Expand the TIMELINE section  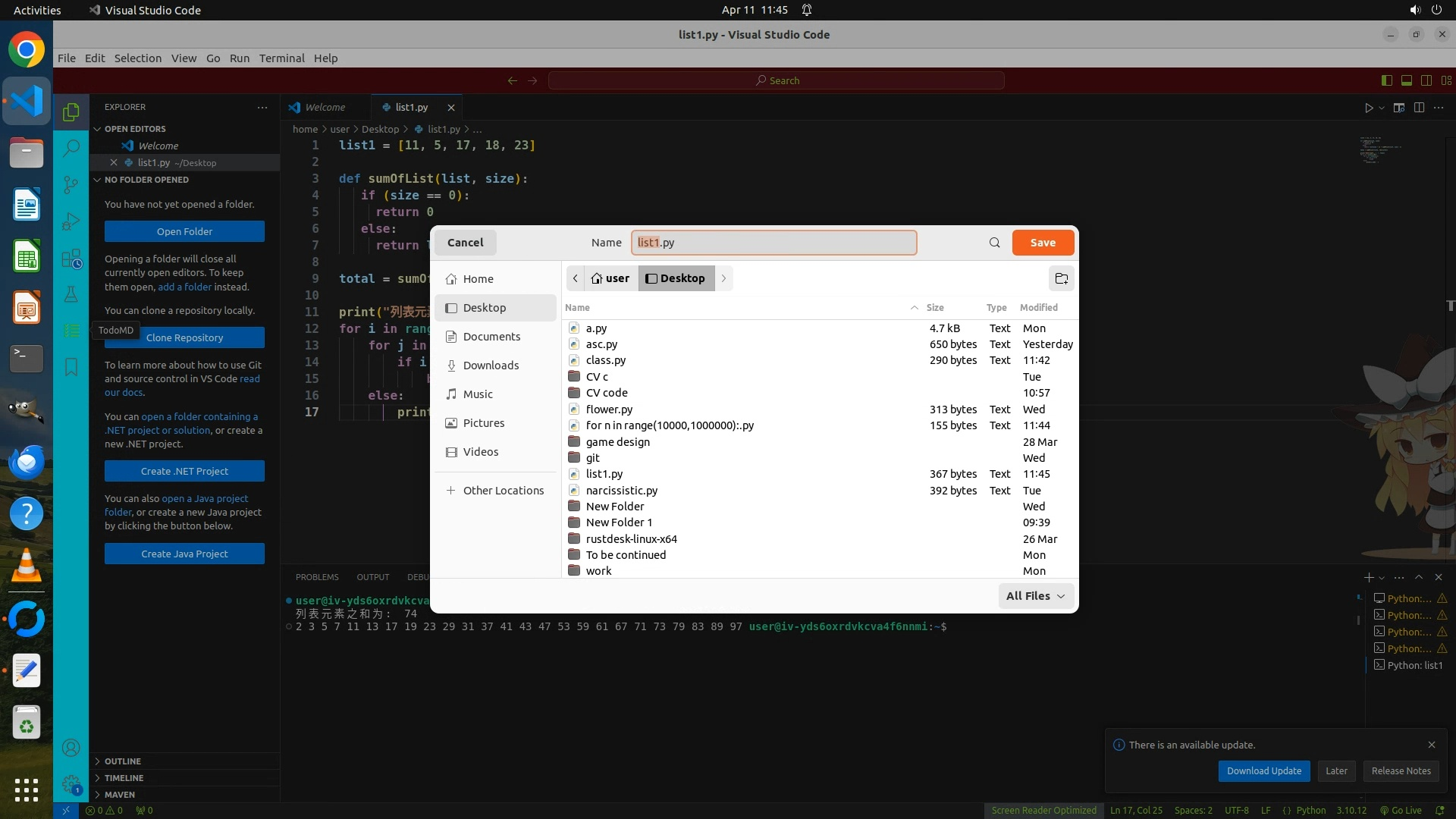(x=124, y=778)
